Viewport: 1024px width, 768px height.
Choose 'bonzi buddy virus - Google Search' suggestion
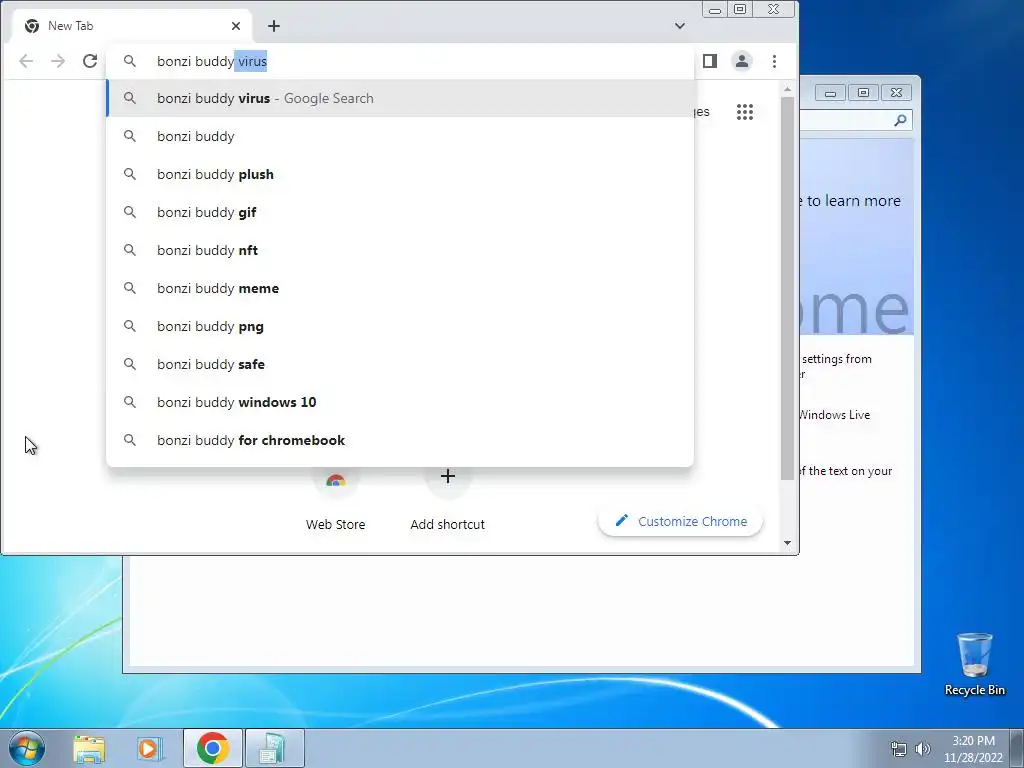pyautogui.click(x=400, y=99)
